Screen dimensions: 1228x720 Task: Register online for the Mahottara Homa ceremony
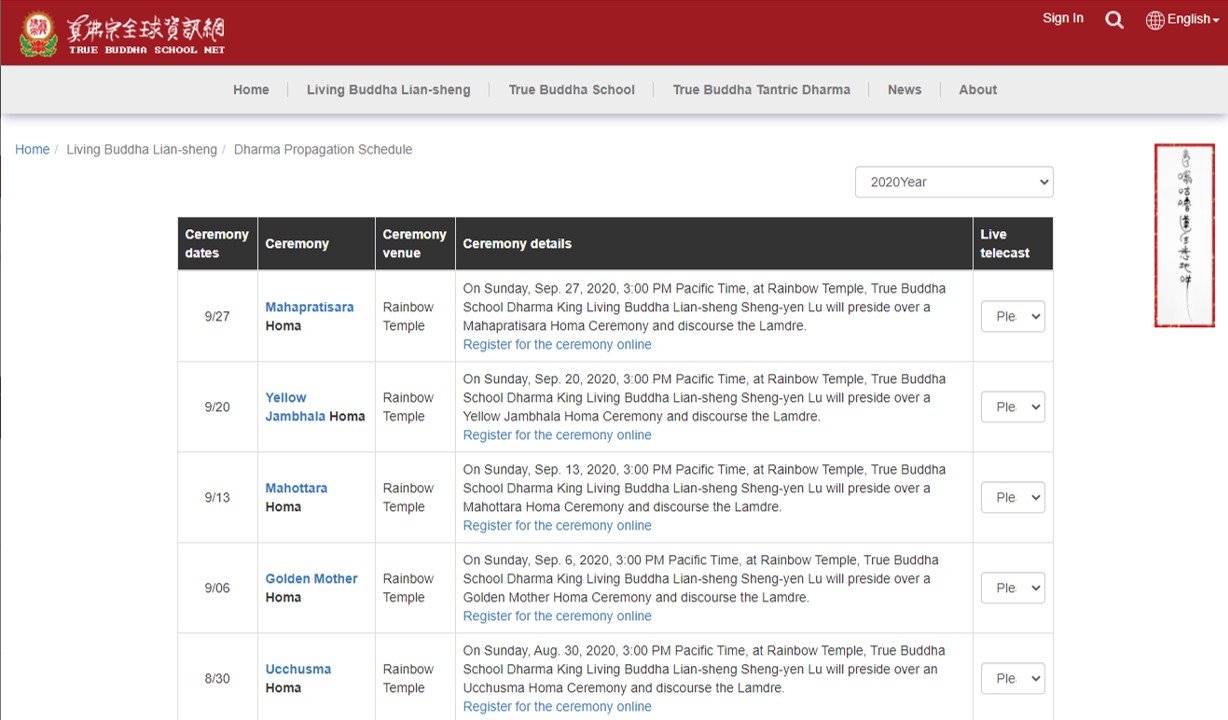click(557, 526)
